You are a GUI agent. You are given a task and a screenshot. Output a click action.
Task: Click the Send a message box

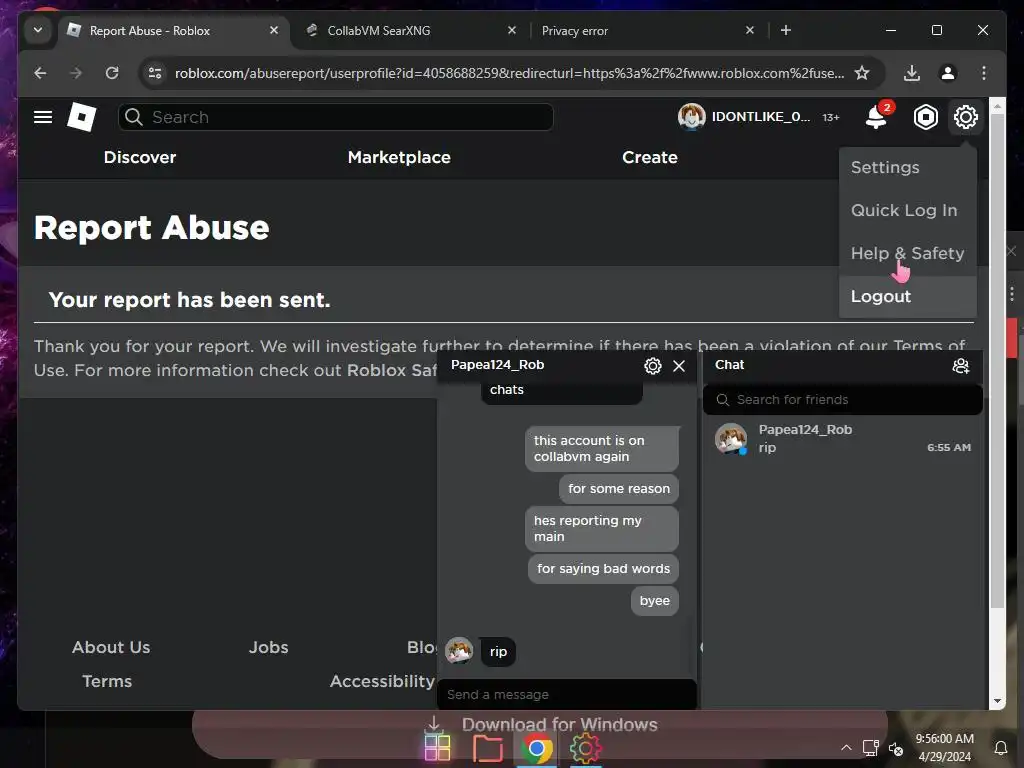[x=566, y=694]
